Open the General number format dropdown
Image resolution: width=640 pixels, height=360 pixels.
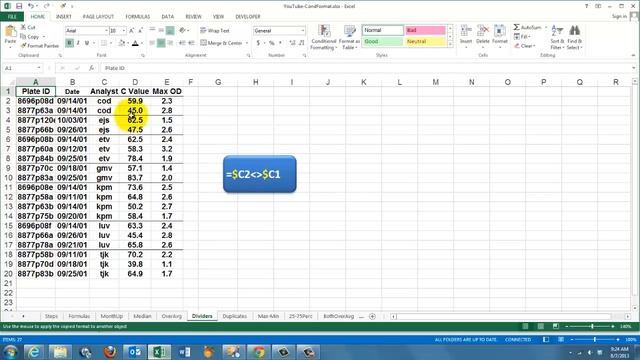click(x=302, y=31)
